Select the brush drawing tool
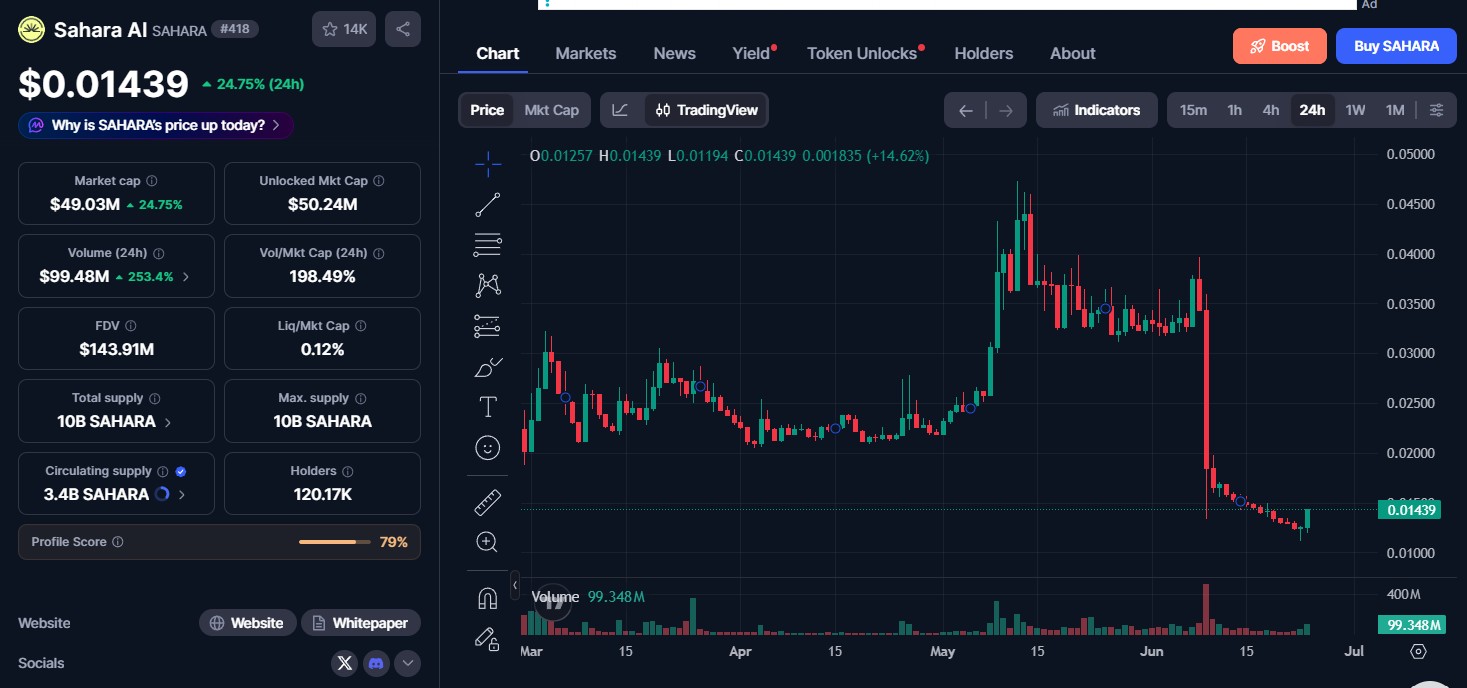 488,367
